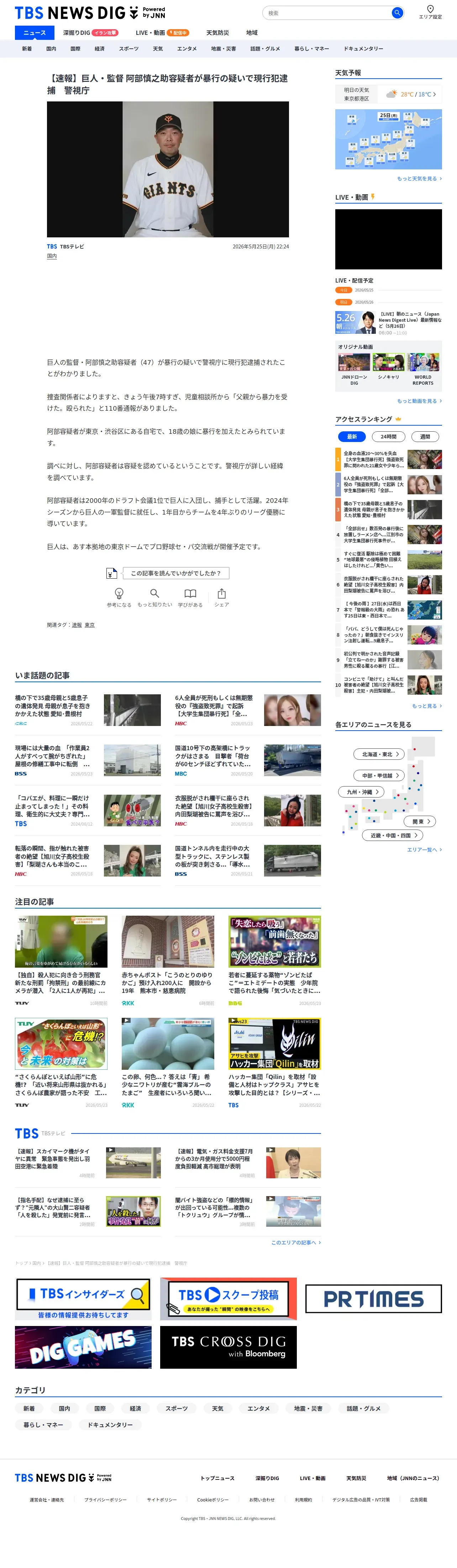
Task: Click the TBS logo above the Skymark headlines
Action: [x=27, y=1133]
